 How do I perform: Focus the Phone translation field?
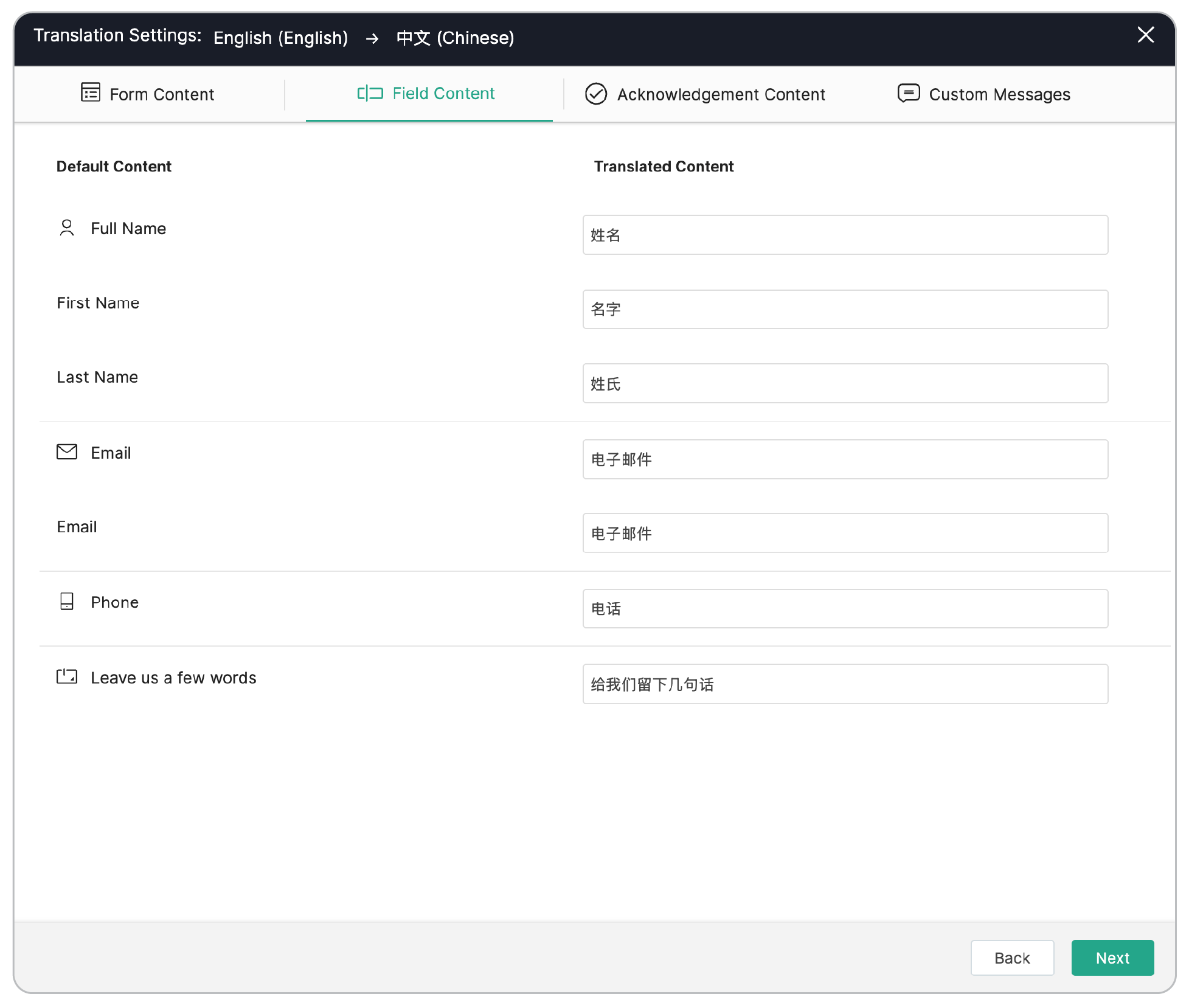[x=845, y=608]
